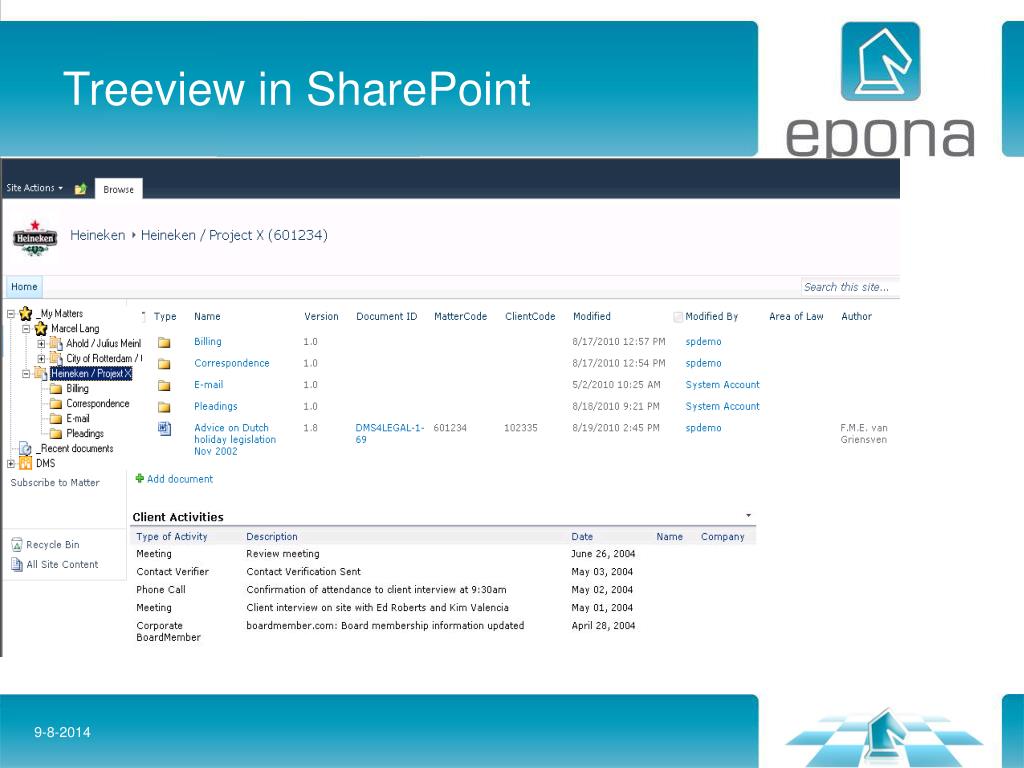Click the _My Matters star icon

(25, 313)
